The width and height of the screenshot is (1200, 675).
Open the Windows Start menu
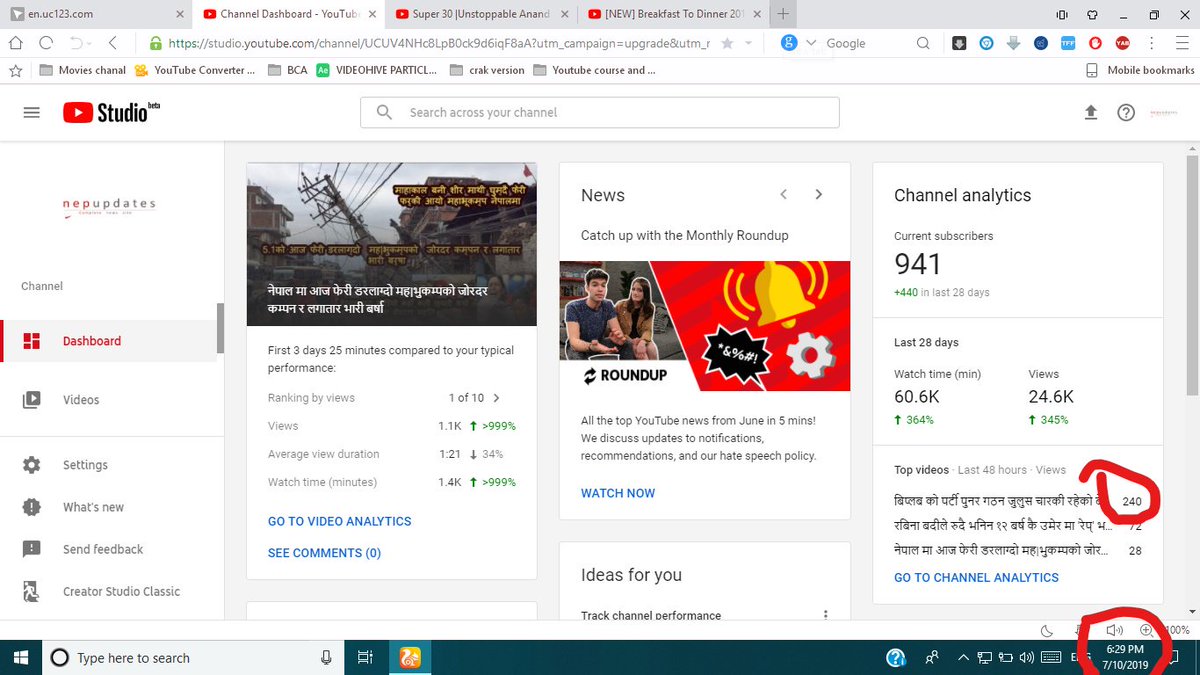pyautogui.click(x=20, y=658)
